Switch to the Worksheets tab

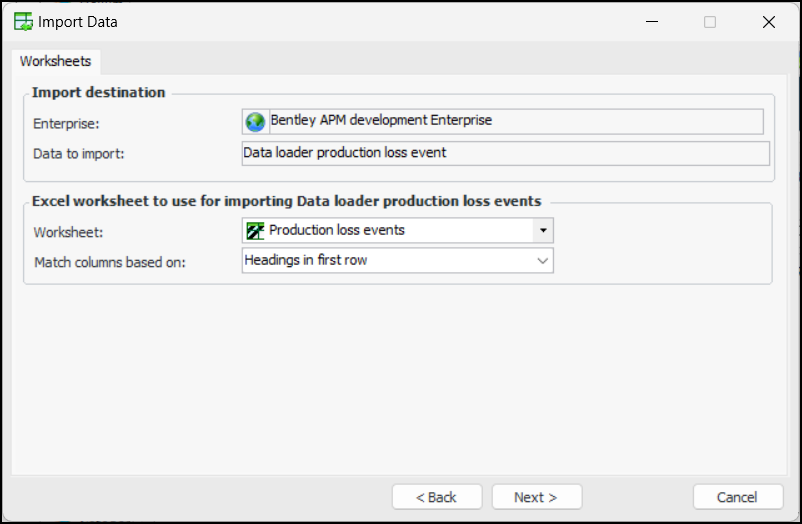[x=56, y=61]
